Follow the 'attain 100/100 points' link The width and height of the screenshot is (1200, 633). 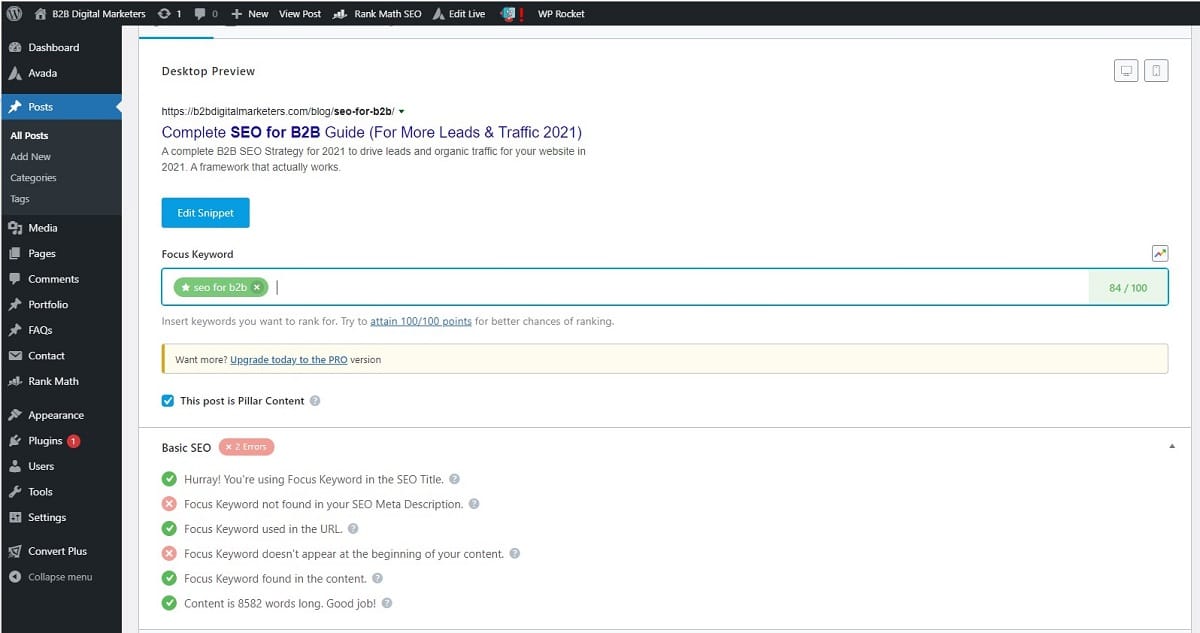tap(421, 322)
